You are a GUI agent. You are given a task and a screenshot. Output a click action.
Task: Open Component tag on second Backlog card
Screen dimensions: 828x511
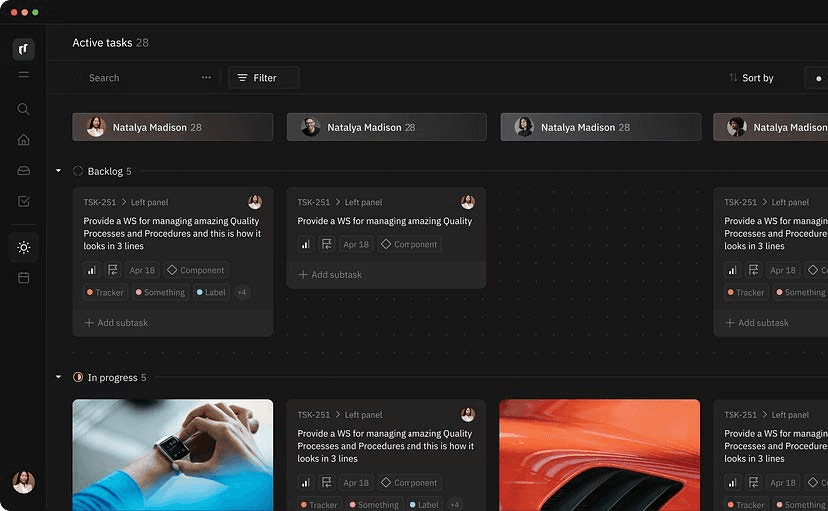point(410,244)
